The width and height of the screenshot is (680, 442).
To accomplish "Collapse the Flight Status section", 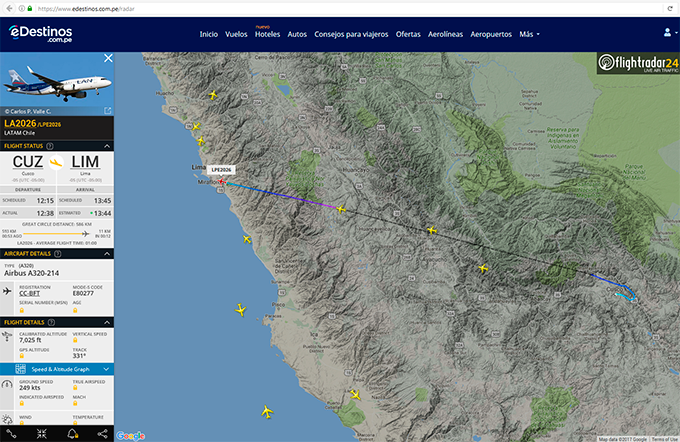I will point(107,146).
